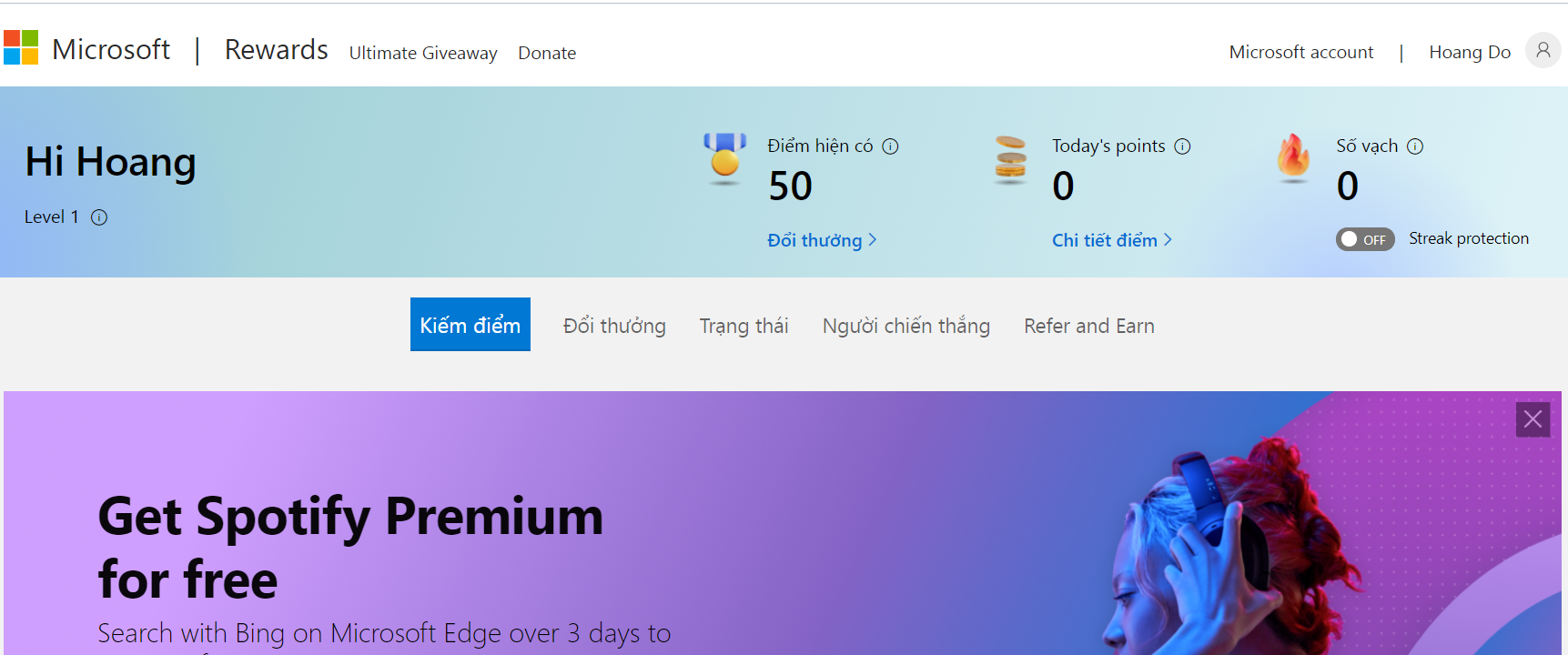
Task: Click the Get Spotify Premium for free headline
Action: pos(350,548)
